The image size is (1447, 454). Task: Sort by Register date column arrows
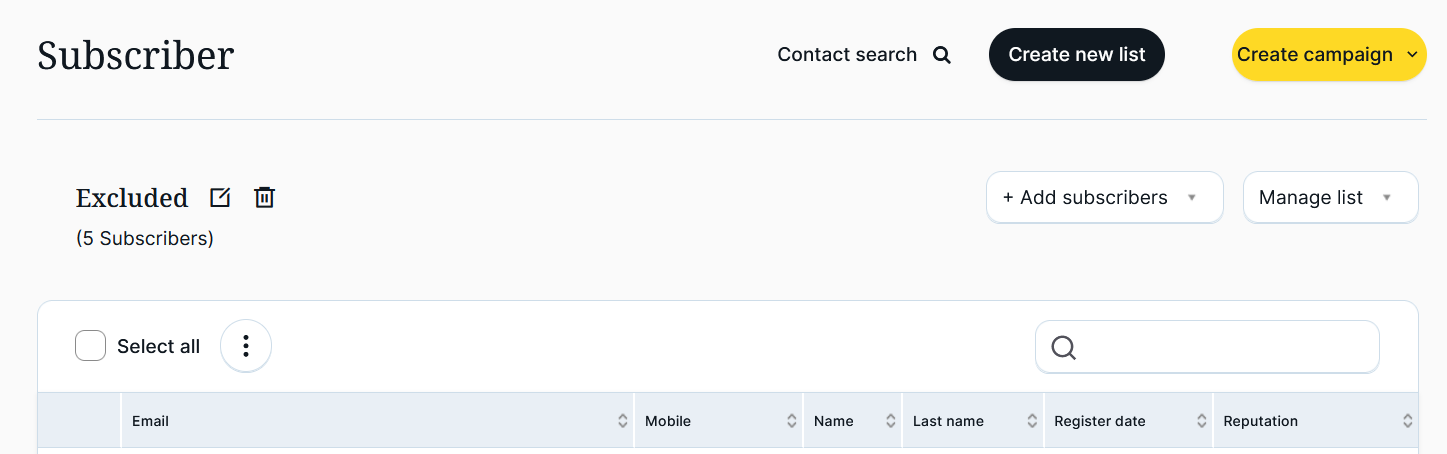click(1202, 421)
